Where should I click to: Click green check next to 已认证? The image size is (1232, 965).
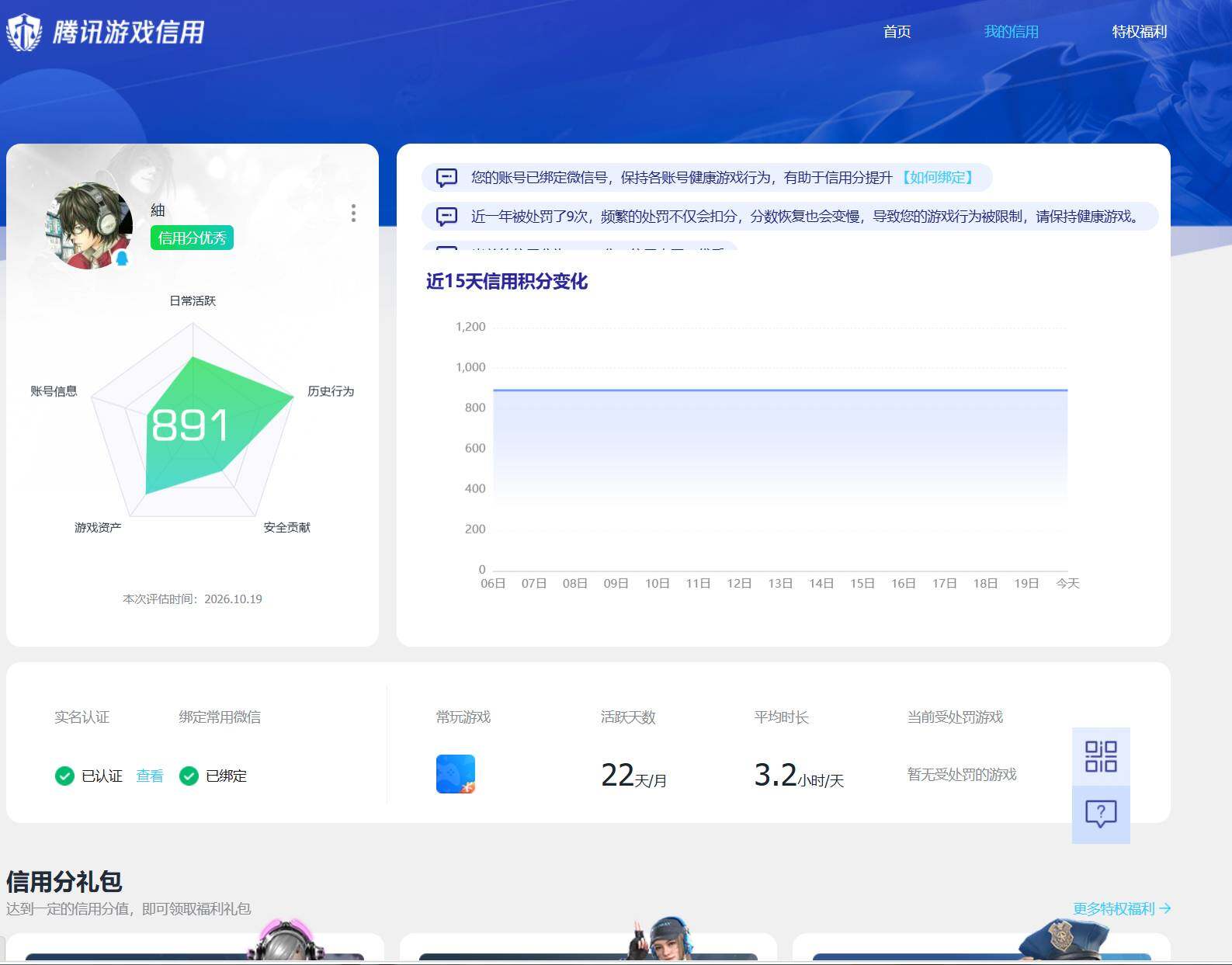[x=64, y=776]
